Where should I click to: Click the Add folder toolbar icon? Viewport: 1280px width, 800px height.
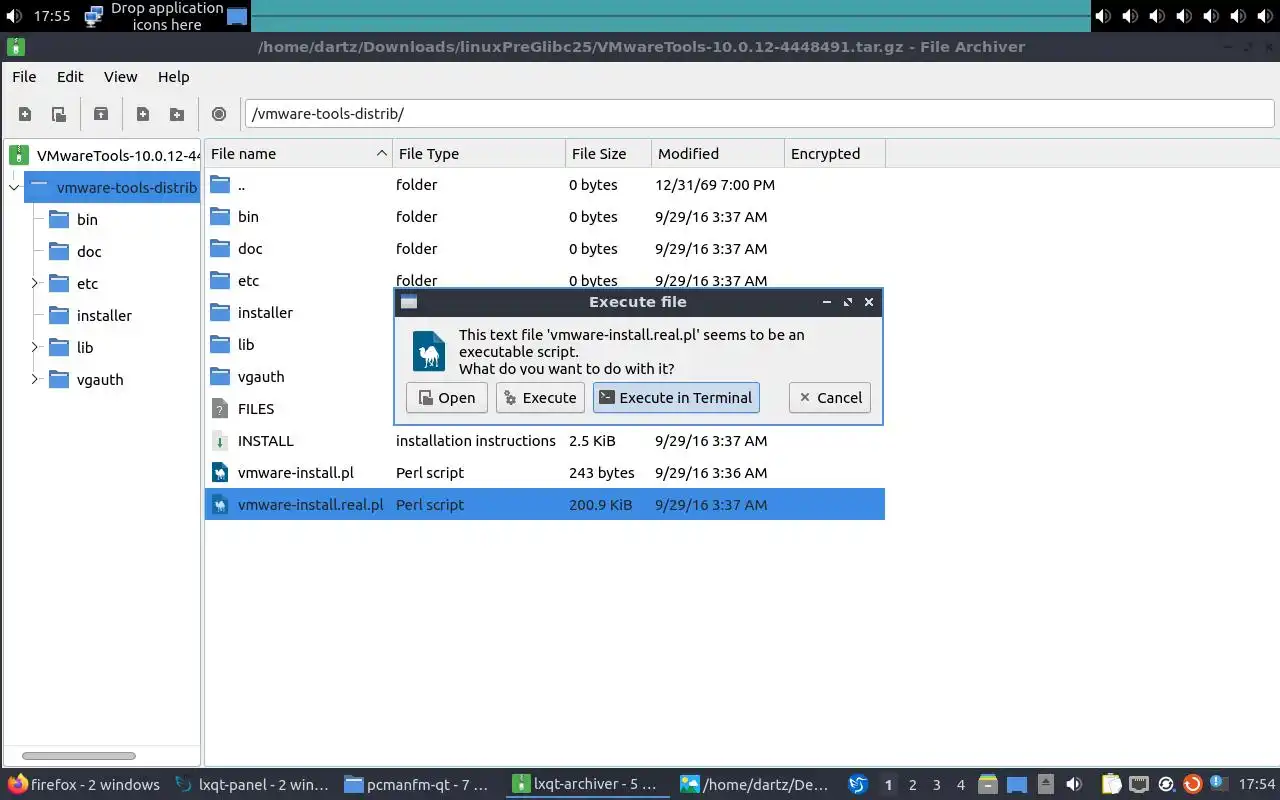(177, 114)
